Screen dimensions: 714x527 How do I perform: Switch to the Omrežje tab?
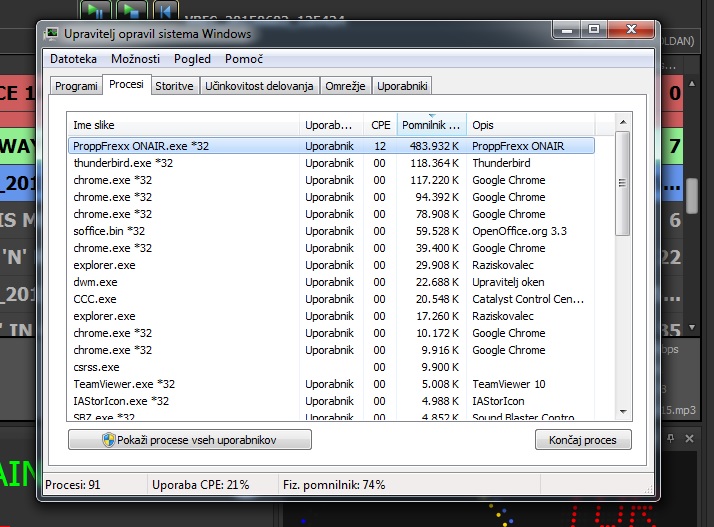coord(347,87)
